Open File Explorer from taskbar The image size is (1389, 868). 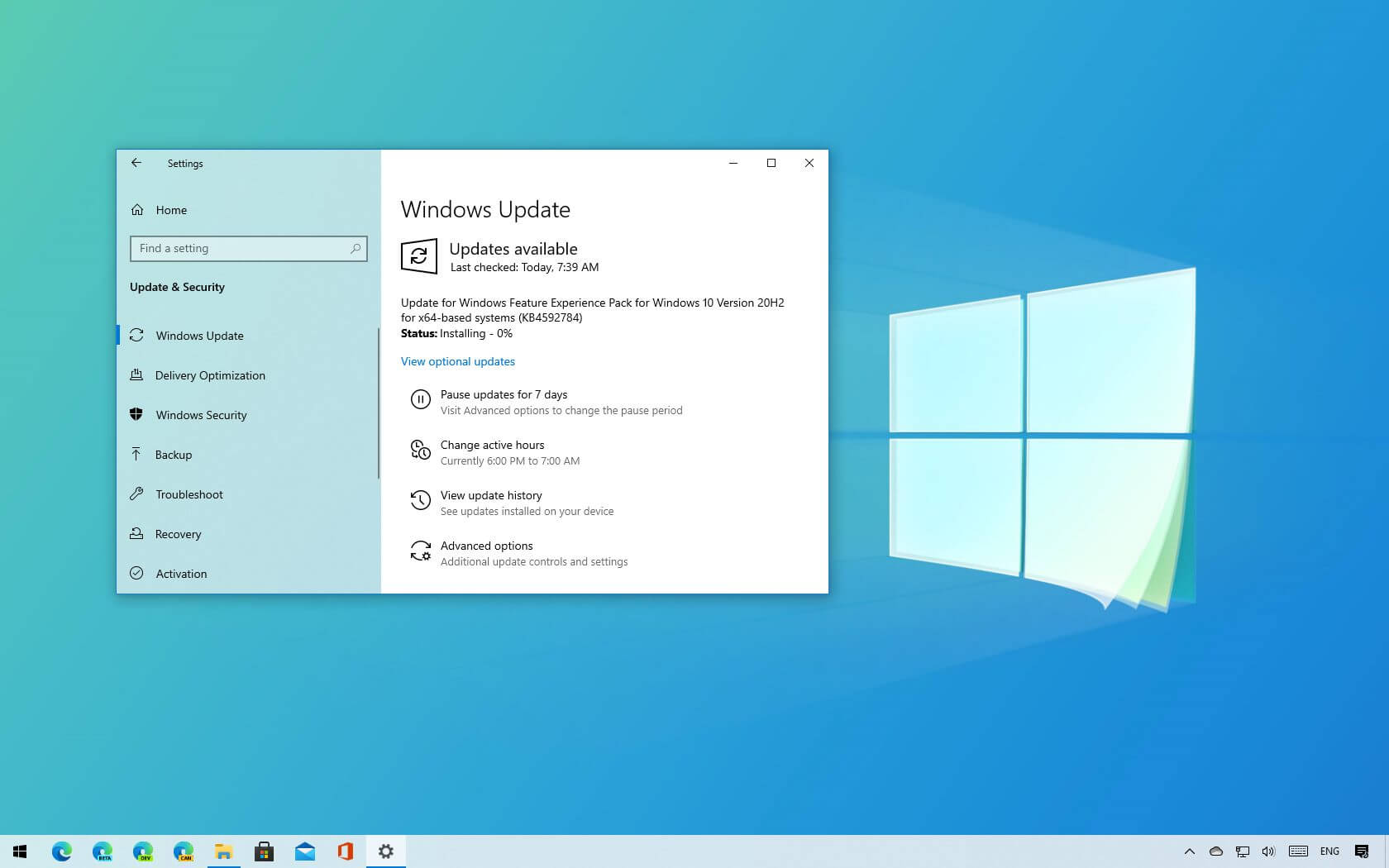tap(223, 851)
